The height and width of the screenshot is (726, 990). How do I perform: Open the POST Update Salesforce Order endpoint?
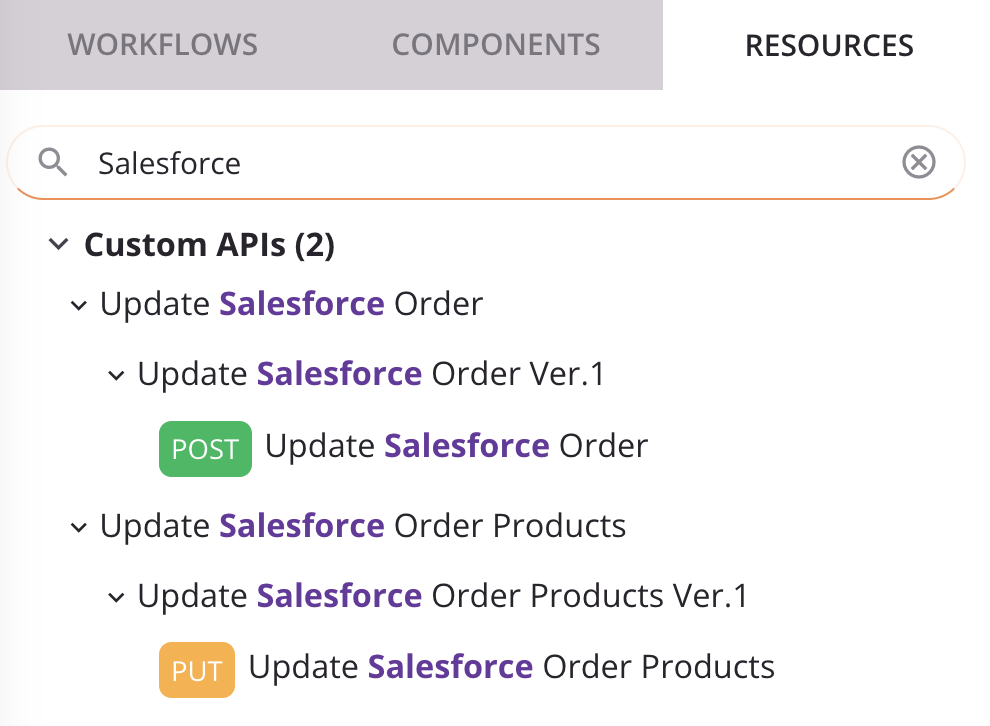tap(456, 446)
